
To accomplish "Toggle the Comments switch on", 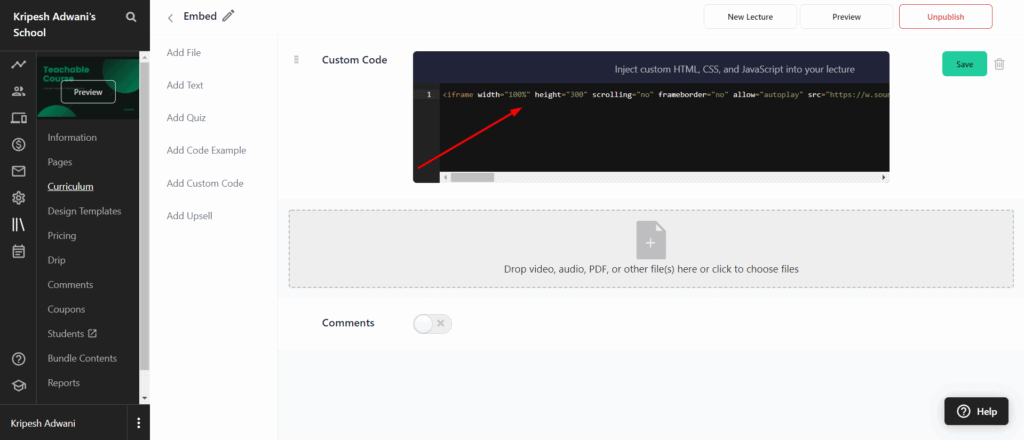I will point(432,323).
